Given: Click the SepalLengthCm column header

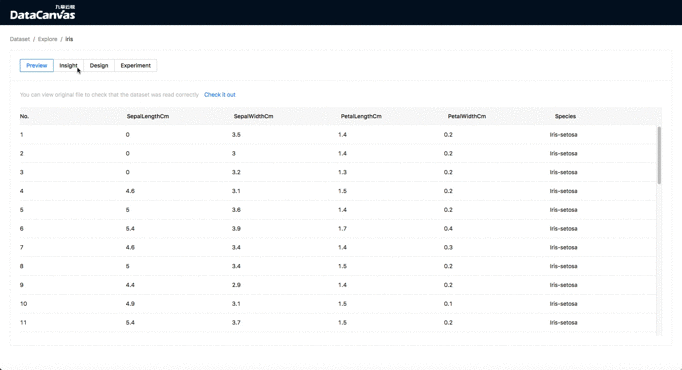Looking at the screenshot, I should point(148,117).
